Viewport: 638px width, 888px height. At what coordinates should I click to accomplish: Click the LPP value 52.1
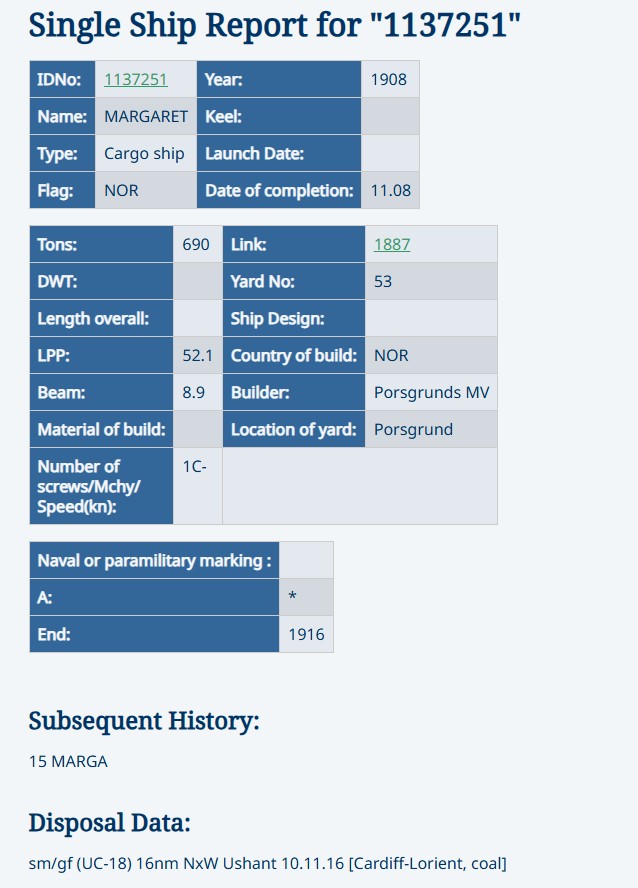point(198,355)
